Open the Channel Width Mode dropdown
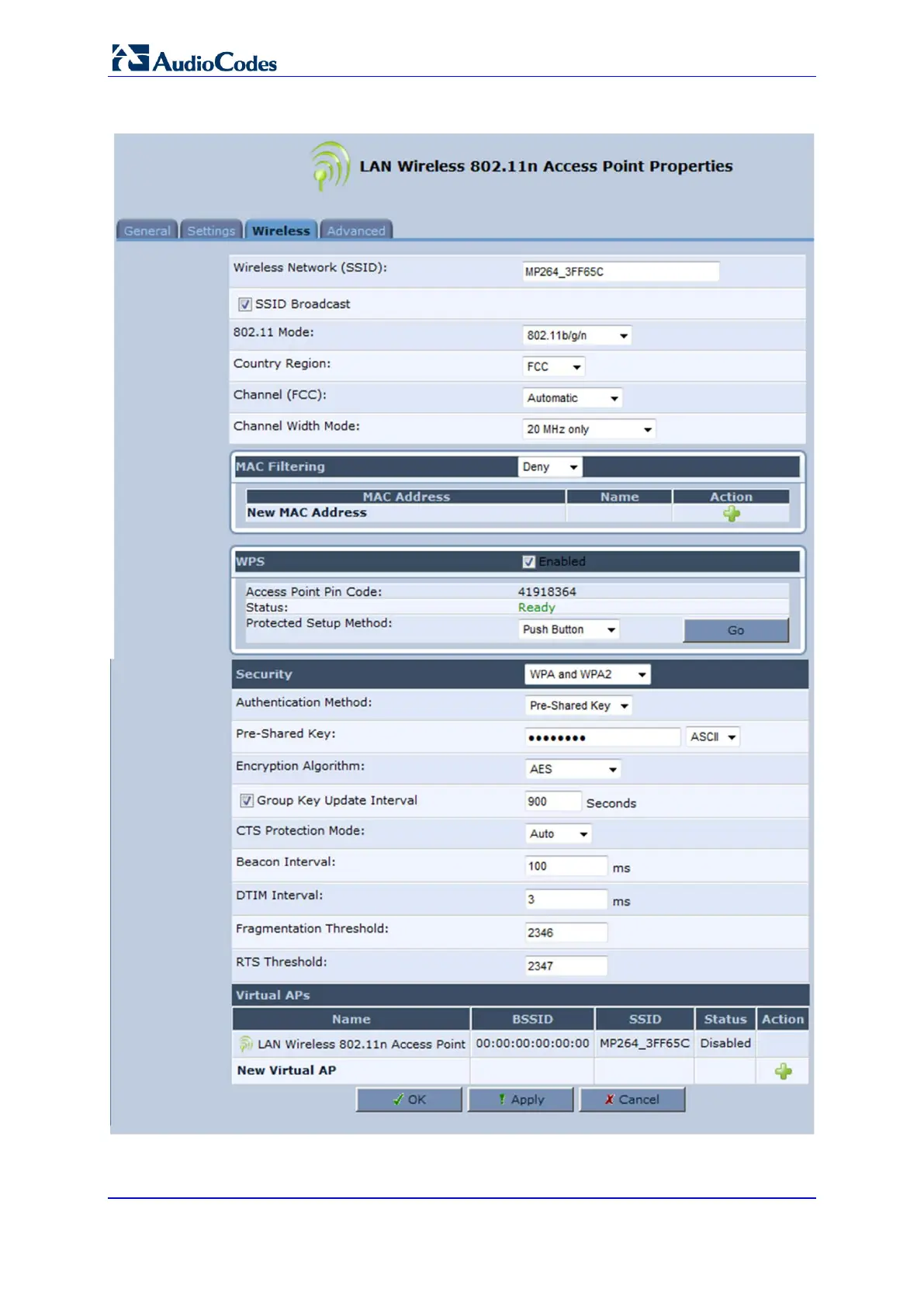924x1306 pixels. click(x=589, y=429)
